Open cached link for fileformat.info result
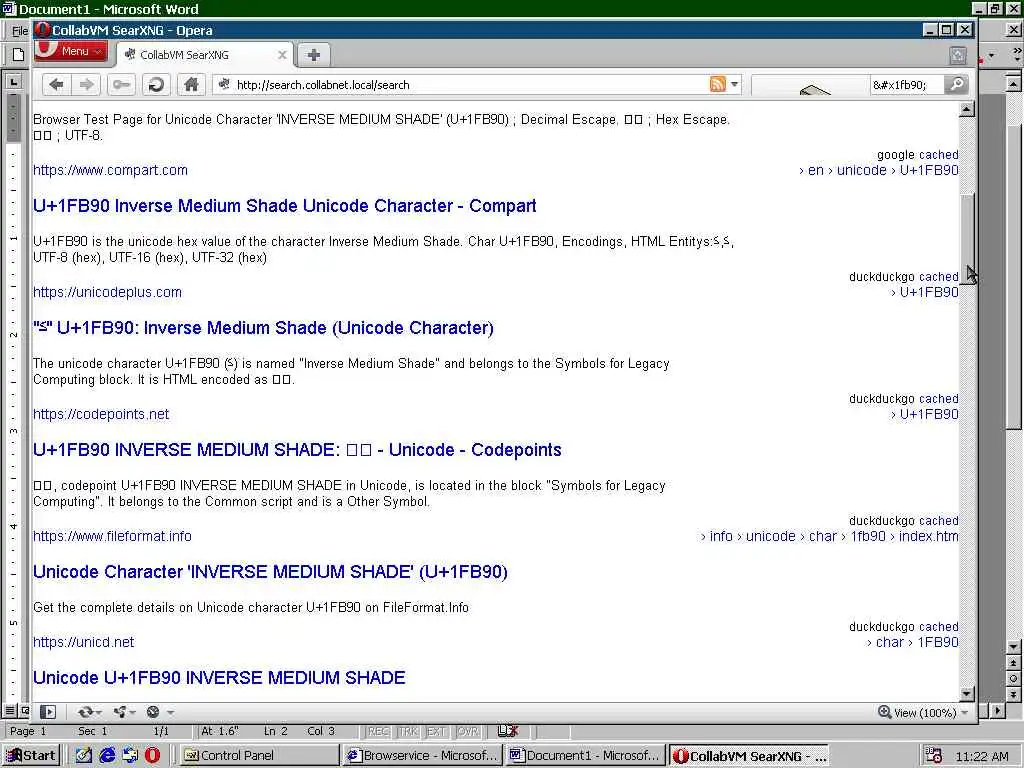Screen dimensions: 1024x768 [938, 520]
